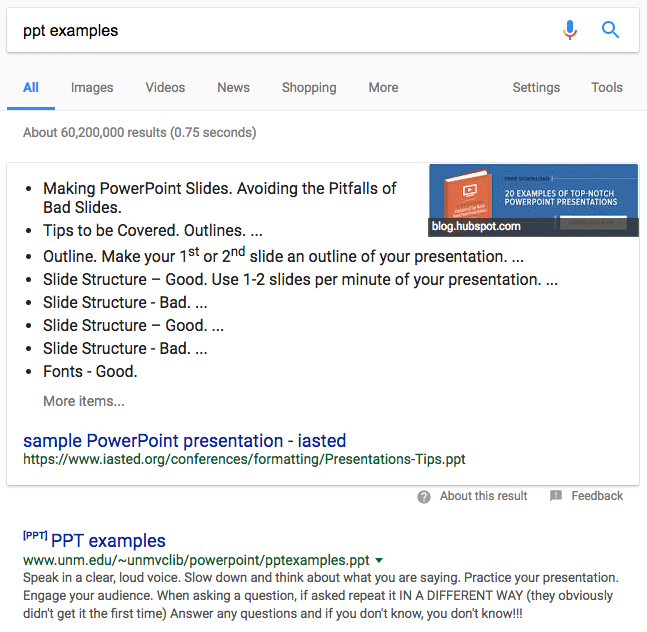Click the question mark icon beside About this result
Screen dimensions: 647x632
click(x=424, y=496)
